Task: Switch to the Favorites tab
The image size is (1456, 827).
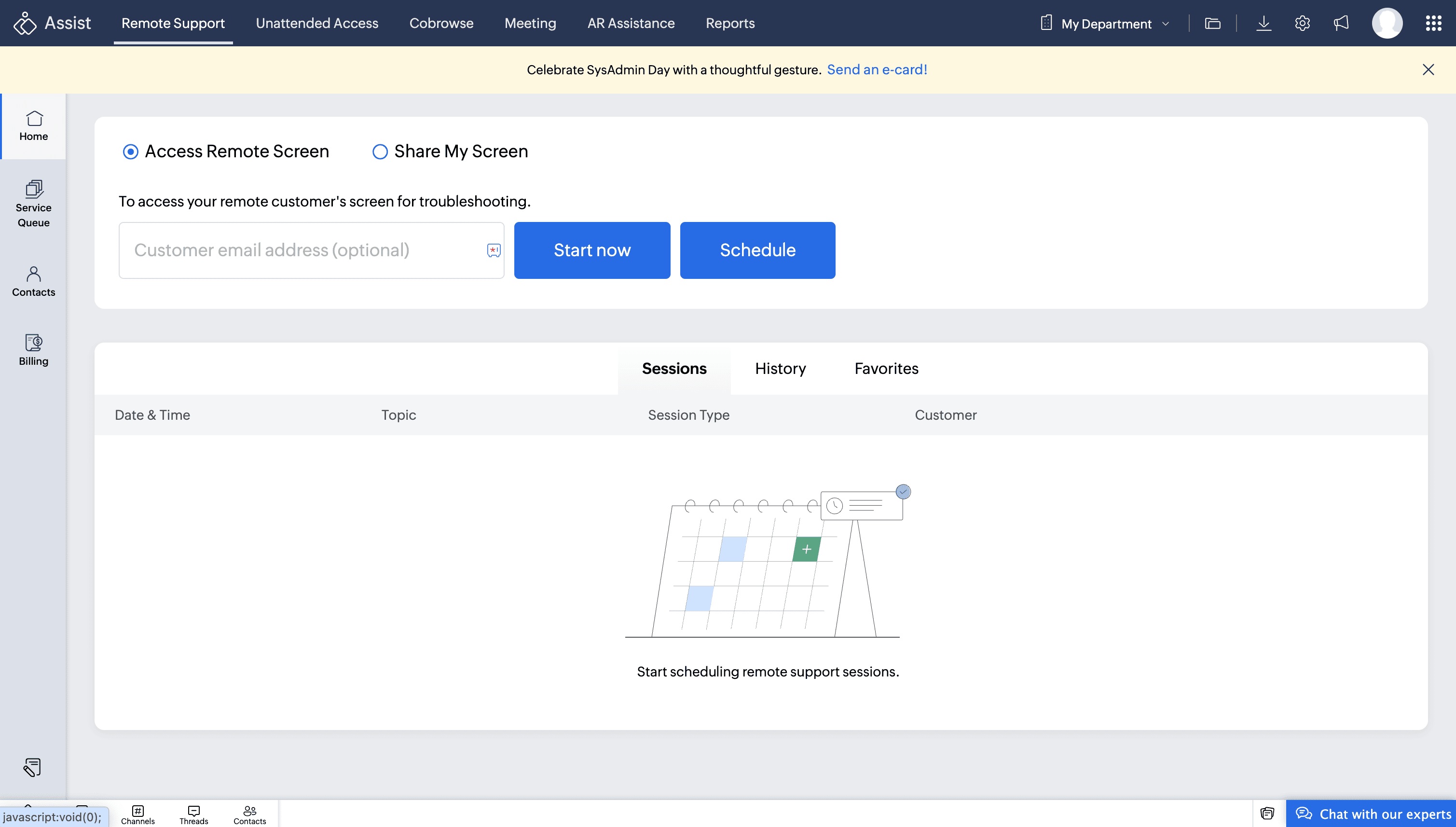Action: tap(886, 369)
